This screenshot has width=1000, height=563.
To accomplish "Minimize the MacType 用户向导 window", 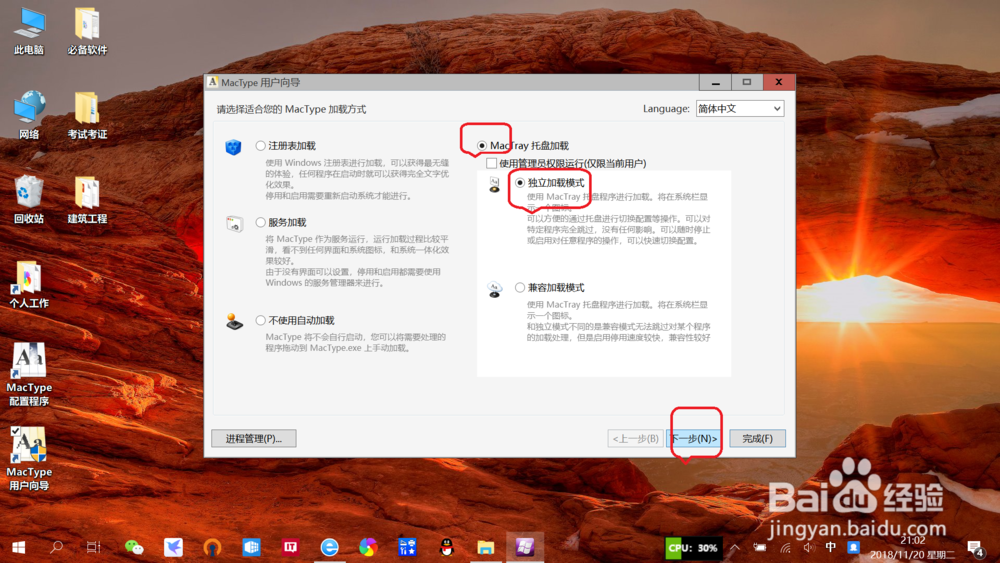I will click(x=716, y=82).
